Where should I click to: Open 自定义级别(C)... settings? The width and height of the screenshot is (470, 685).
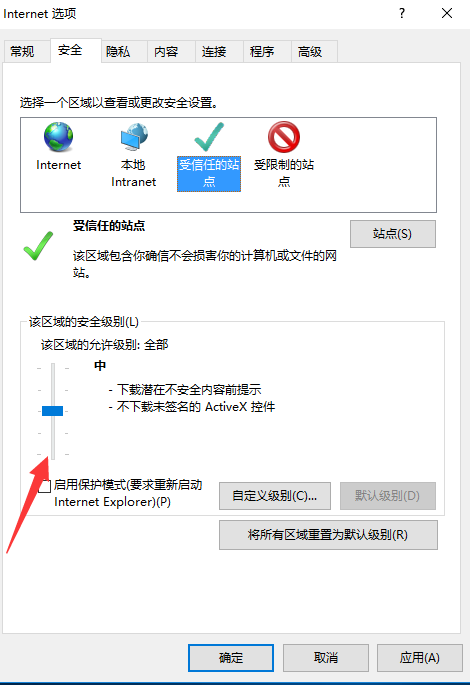(x=275, y=496)
